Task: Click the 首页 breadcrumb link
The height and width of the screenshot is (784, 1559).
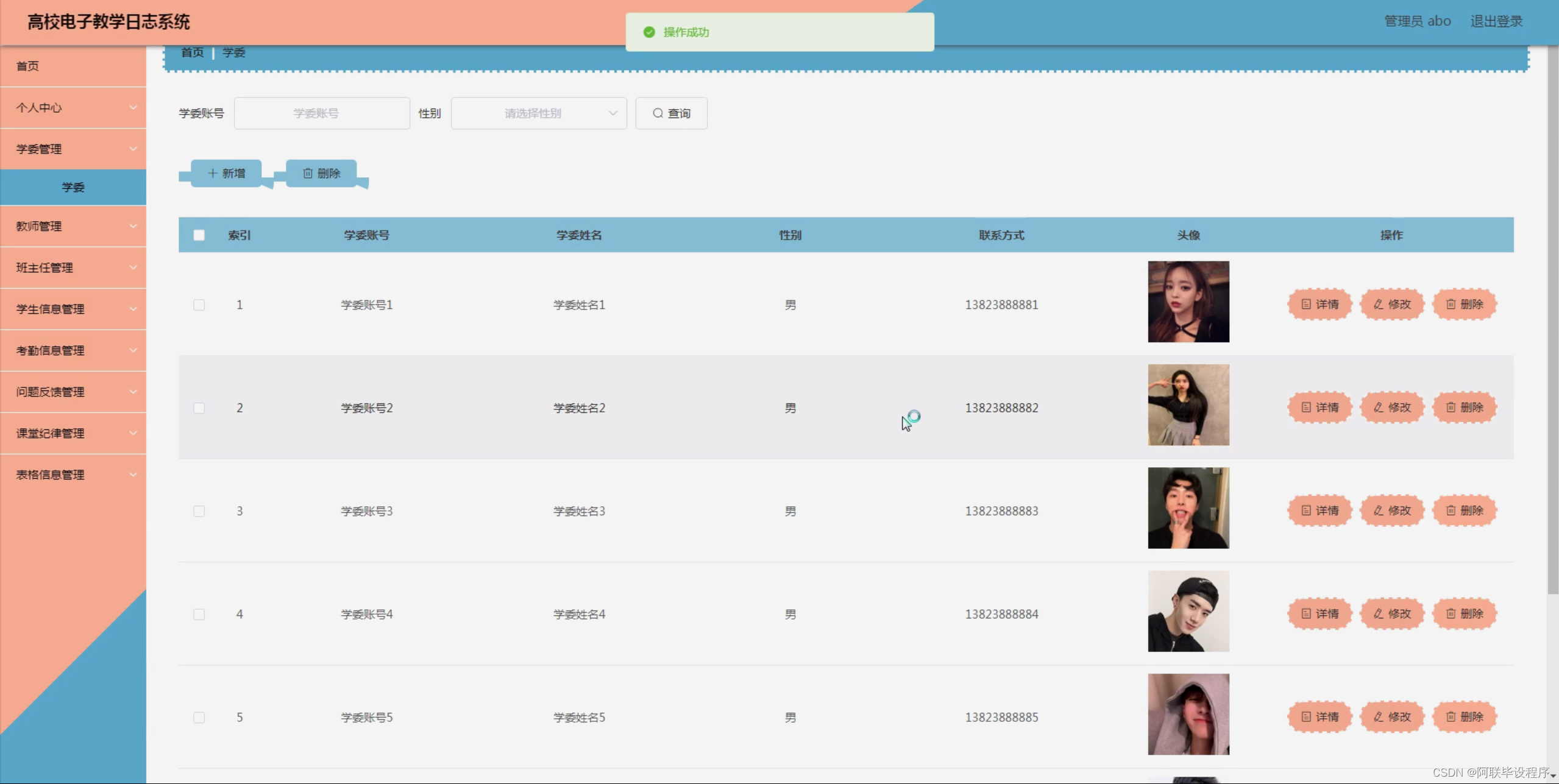Action: (x=193, y=52)
